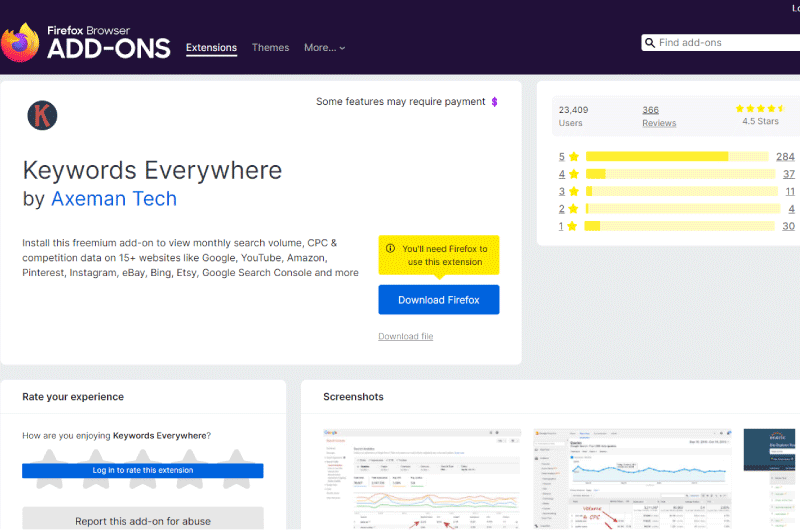Click the 3-star rating bar

(682, 191)
